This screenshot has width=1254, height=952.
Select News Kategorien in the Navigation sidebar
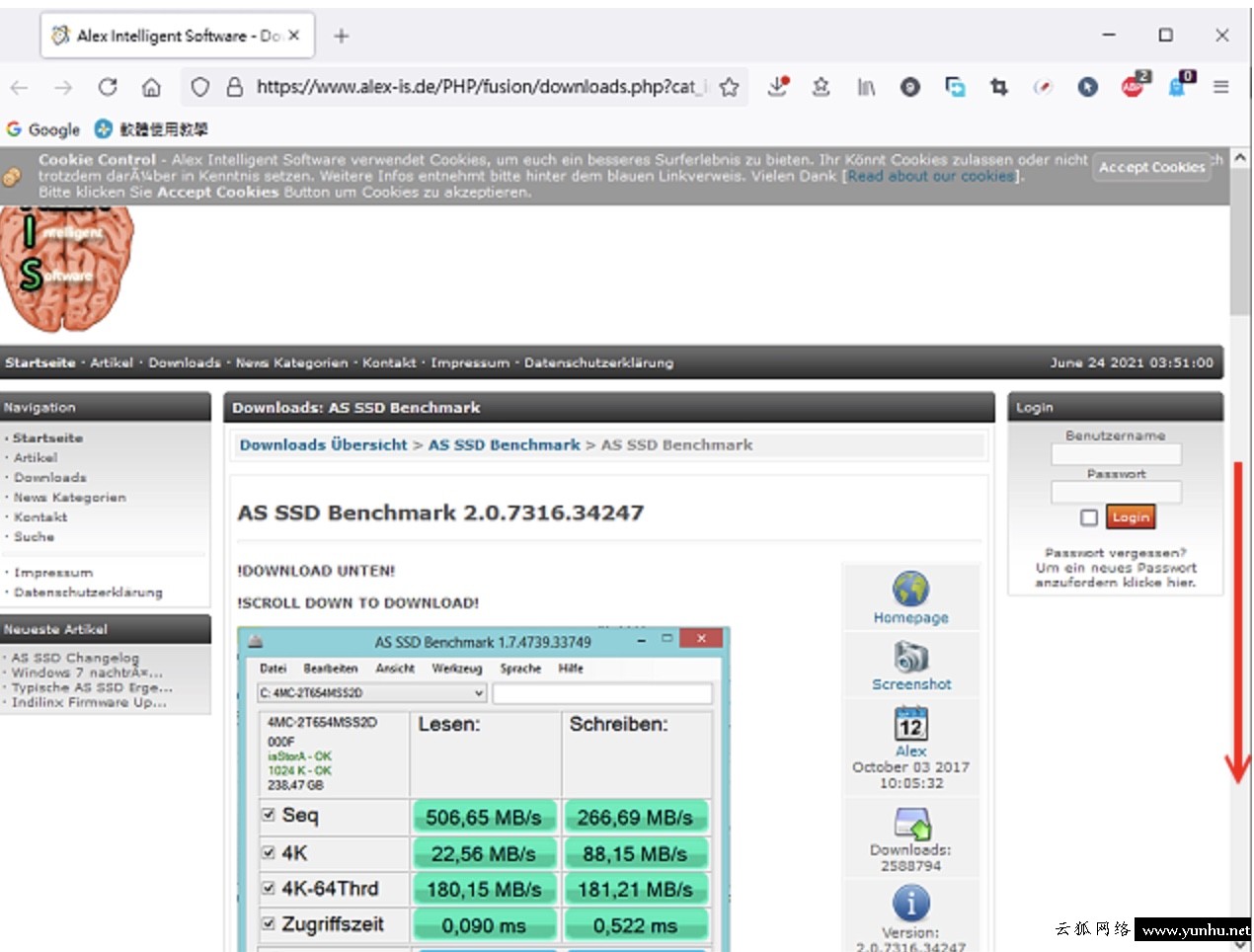pyautogui.click(x=70, y=497)
